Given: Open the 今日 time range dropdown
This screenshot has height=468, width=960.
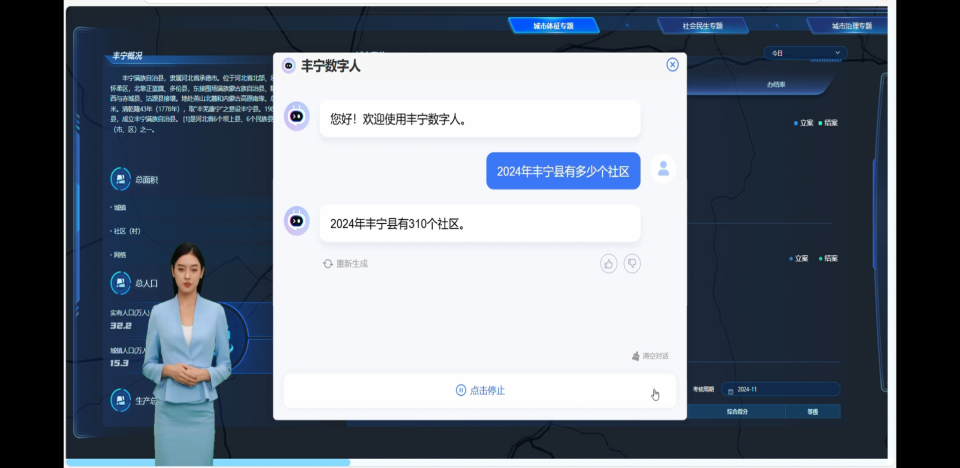Looking at the screenshot, I should click(805, 53).
